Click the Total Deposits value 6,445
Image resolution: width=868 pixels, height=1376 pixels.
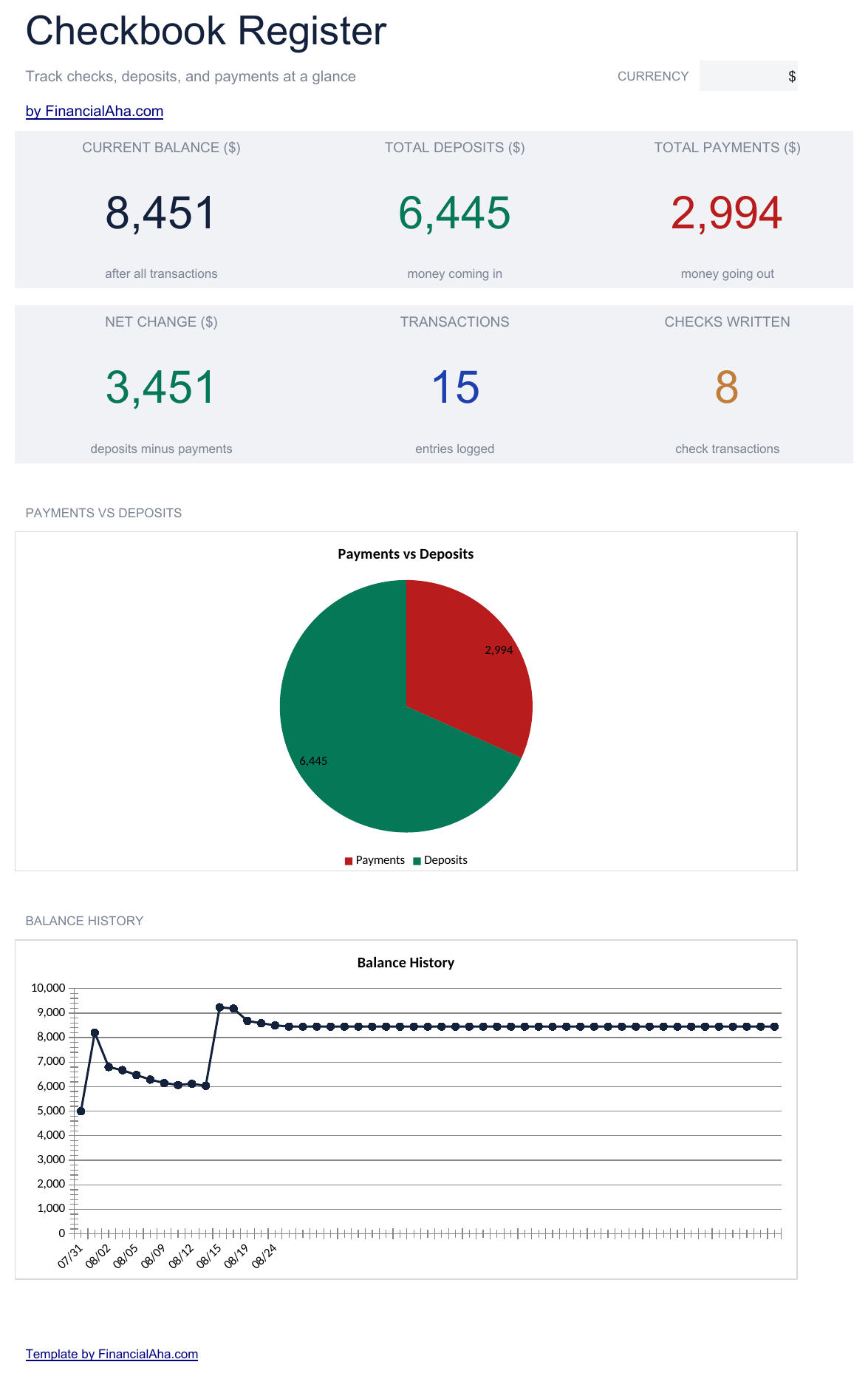454,213
